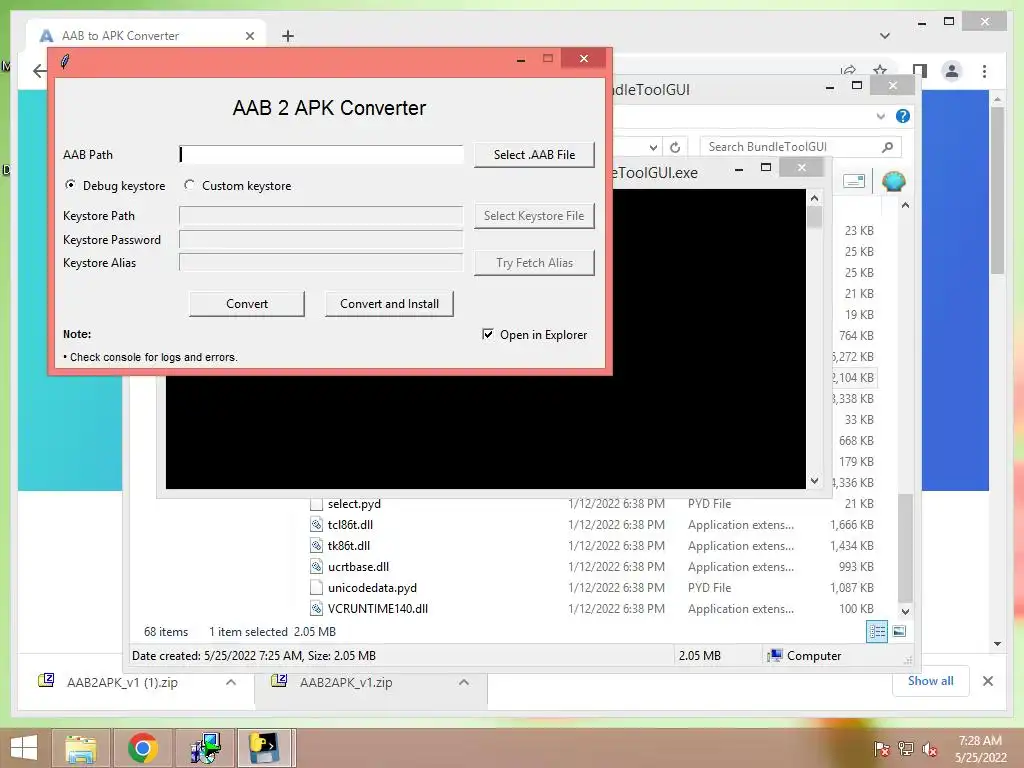Click the Explorer search magnifier icon

pos(888,147)
